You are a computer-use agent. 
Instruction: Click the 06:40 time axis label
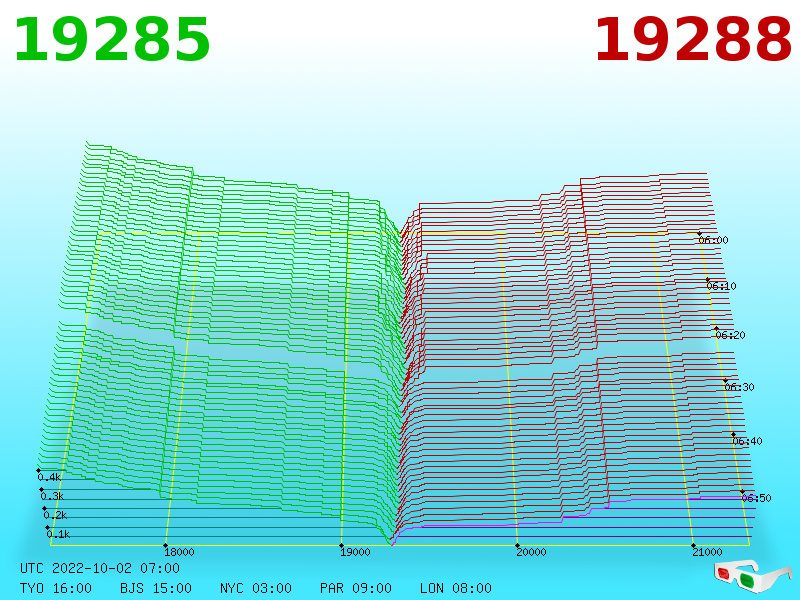pos(747,441)
